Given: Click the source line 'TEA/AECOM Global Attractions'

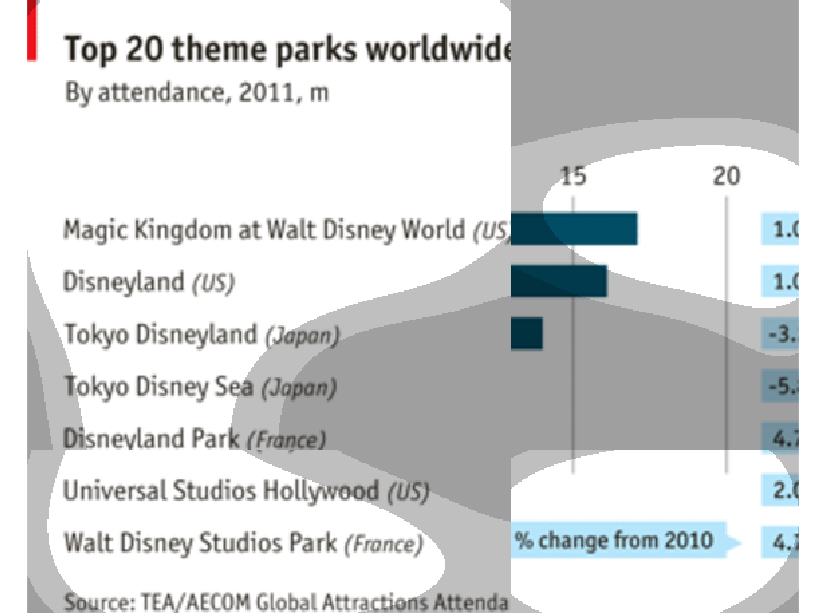Looking at the screenshot, I should coord(285,602).
